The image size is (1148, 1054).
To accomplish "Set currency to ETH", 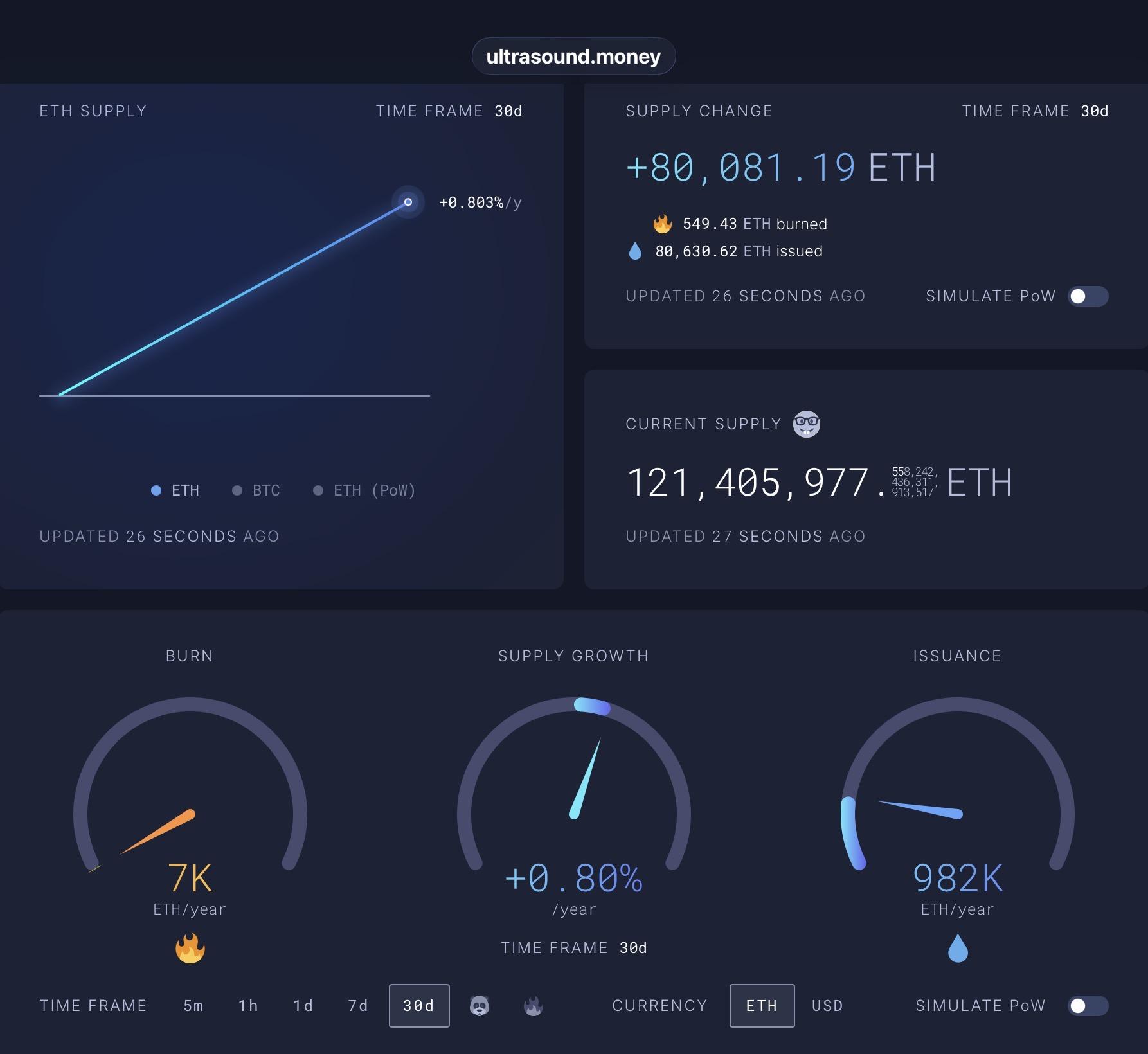I will [762, 1006].
